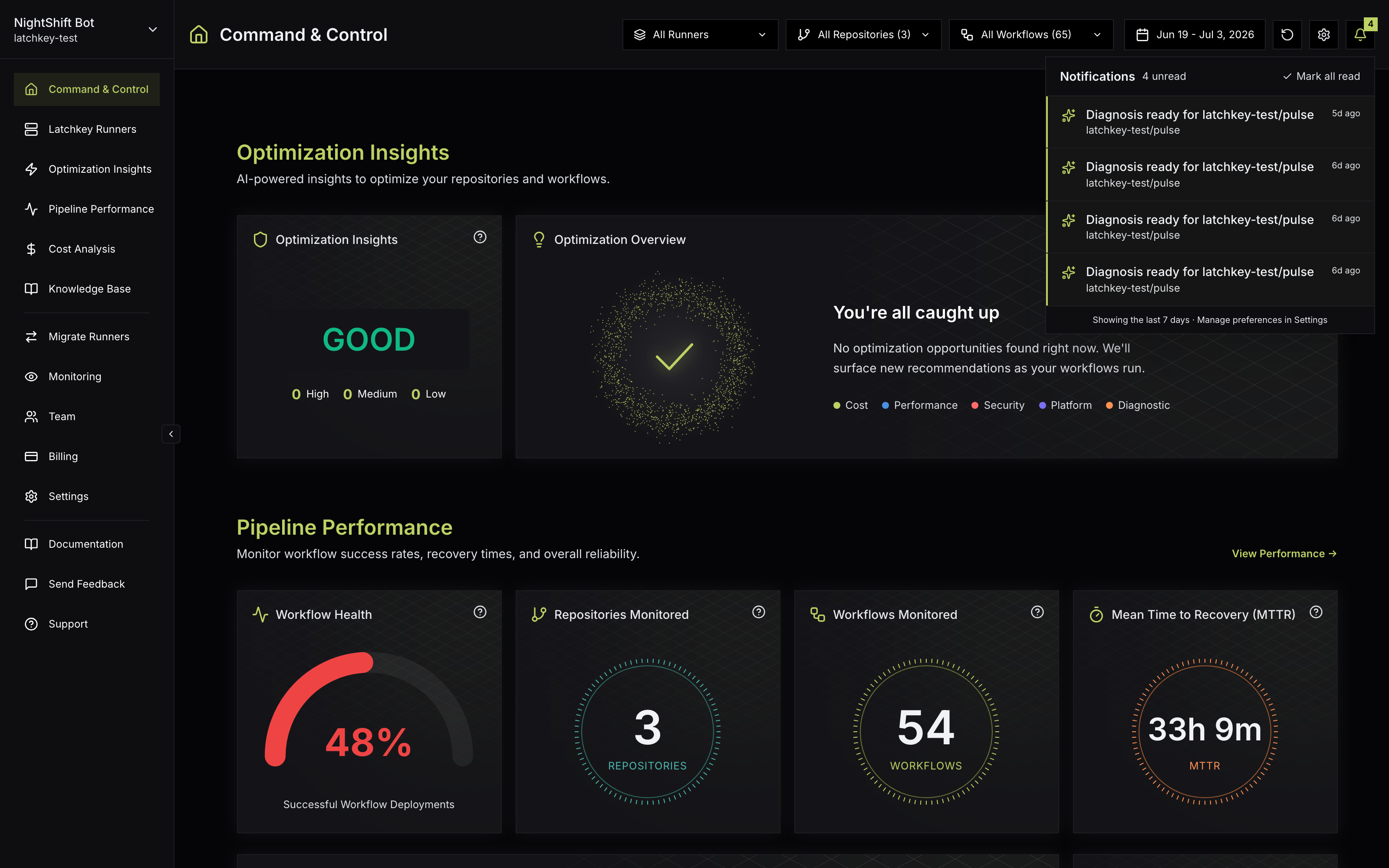The image size is (1389, 868).
Task: Open Settings in sidebar
Action: pyautogui.click(x=87, y=496)
